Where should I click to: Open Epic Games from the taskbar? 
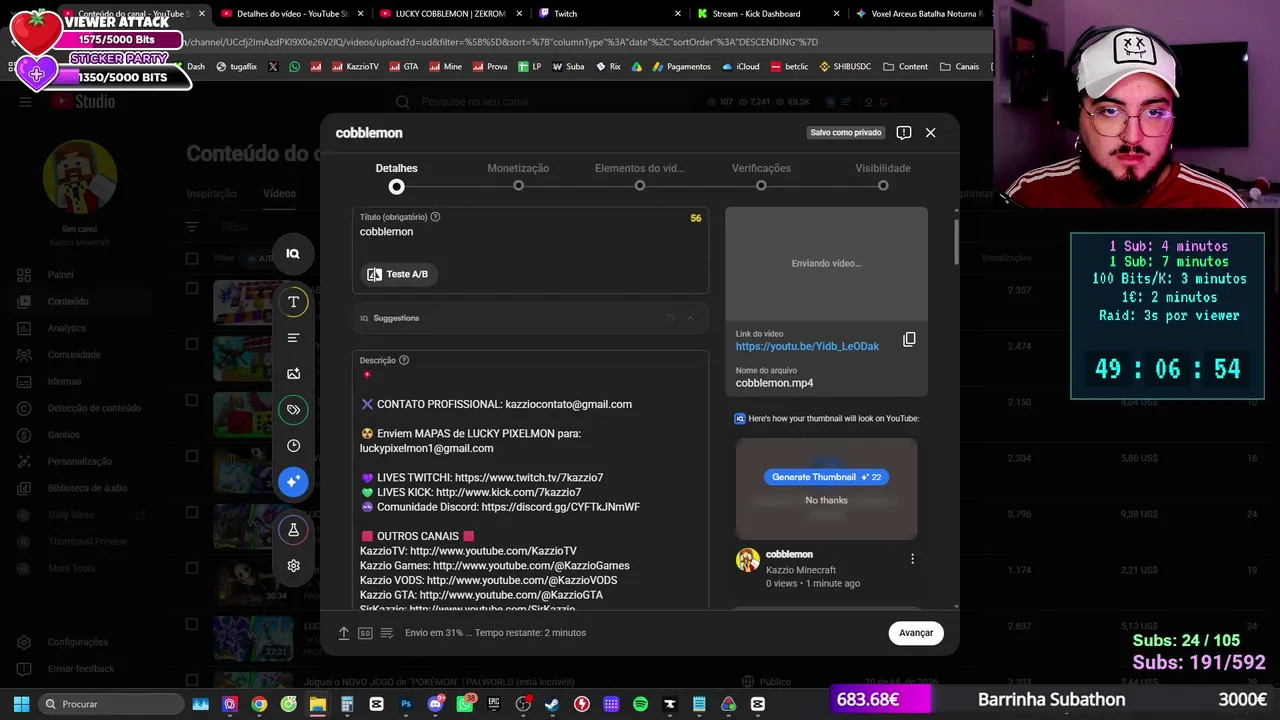coord(494,704)
